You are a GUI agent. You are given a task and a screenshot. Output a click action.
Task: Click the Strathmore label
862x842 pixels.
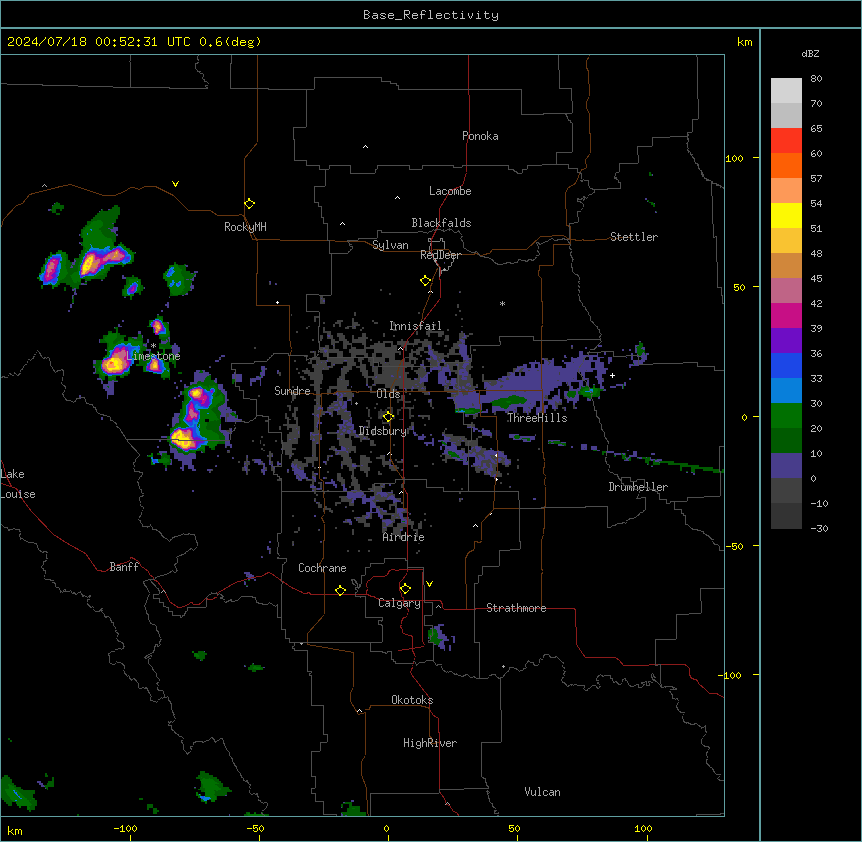tap(516, 608)
